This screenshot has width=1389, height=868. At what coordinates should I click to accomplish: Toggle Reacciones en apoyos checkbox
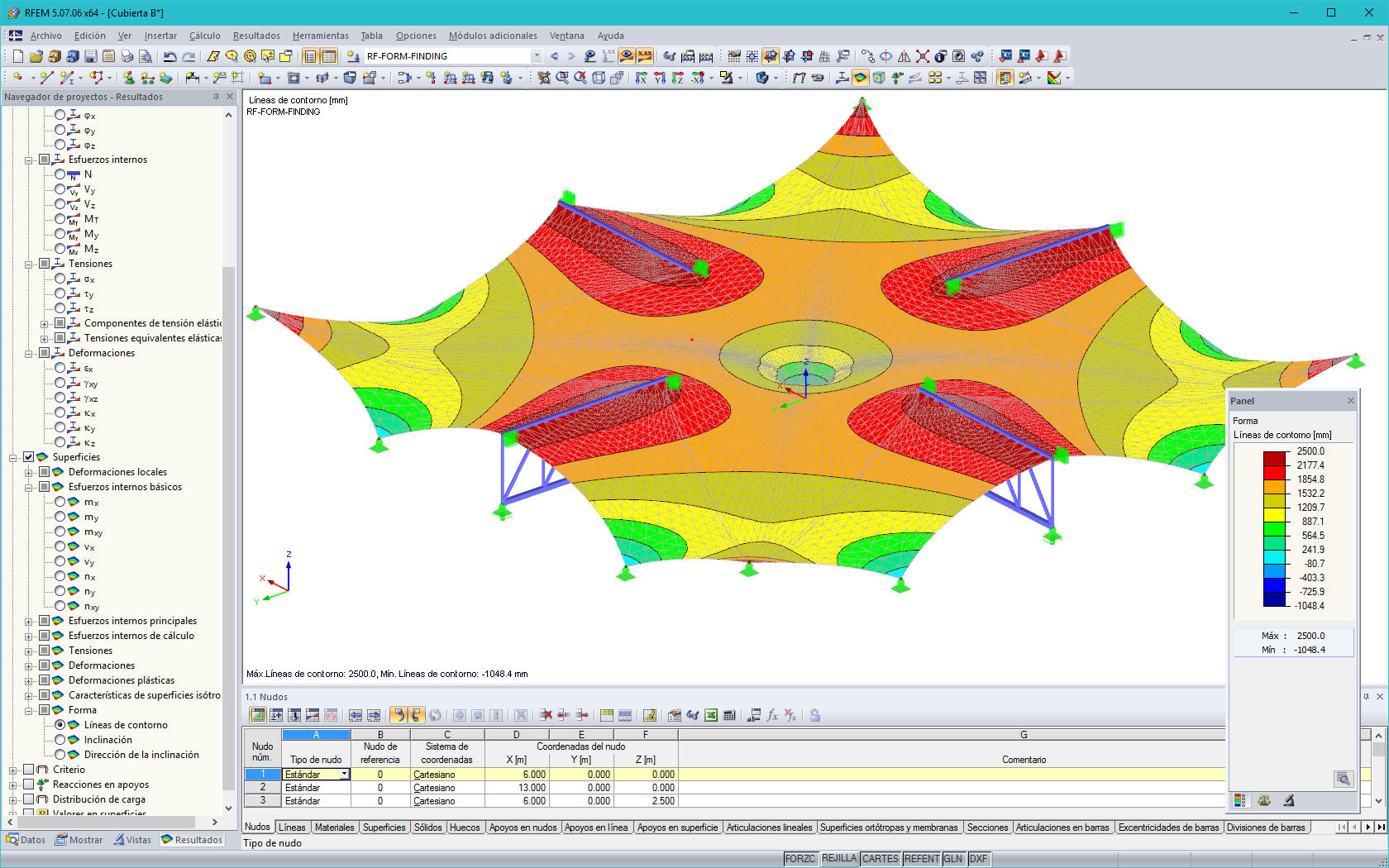pos(29,785)
